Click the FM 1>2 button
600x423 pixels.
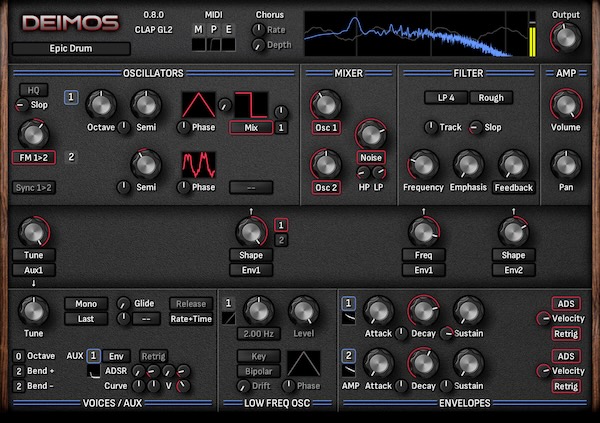click(x=34, y=157)
